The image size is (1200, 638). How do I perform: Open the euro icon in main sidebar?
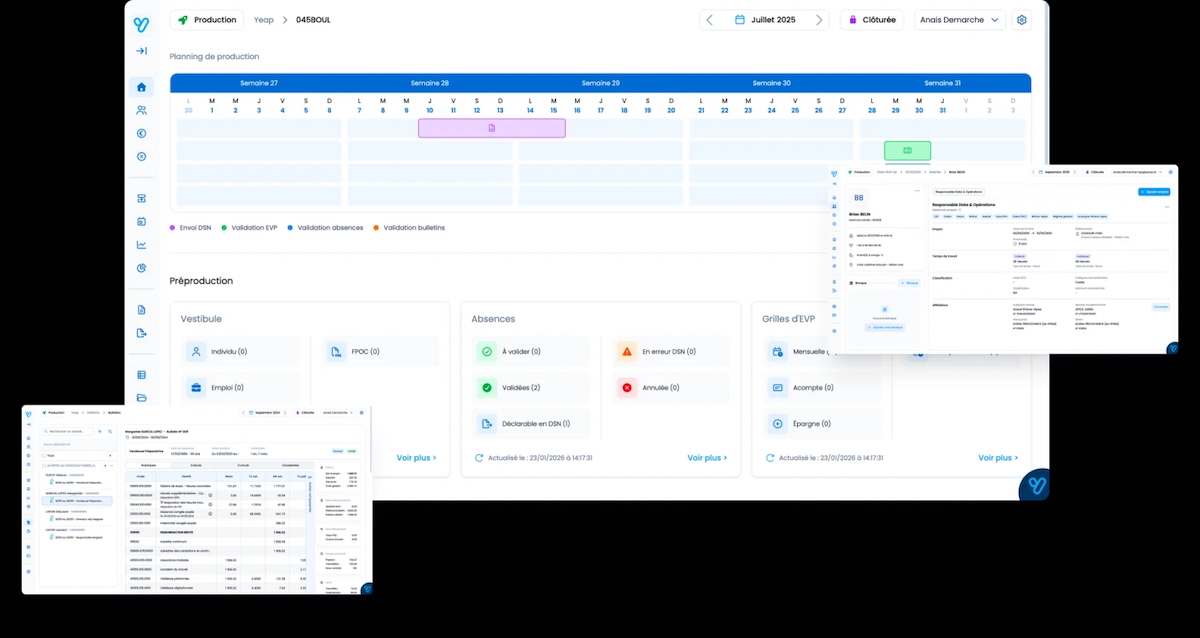141,133
